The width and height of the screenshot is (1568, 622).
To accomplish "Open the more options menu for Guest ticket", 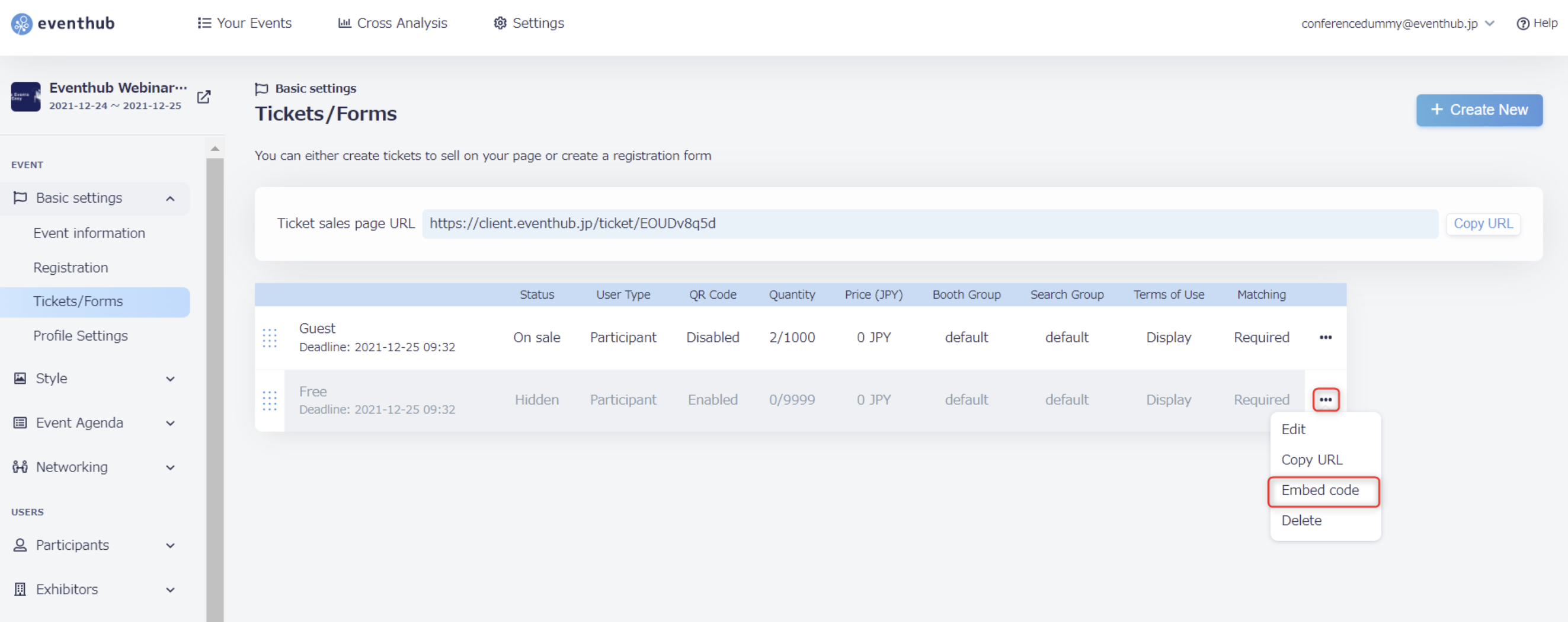I will 1325,337.
